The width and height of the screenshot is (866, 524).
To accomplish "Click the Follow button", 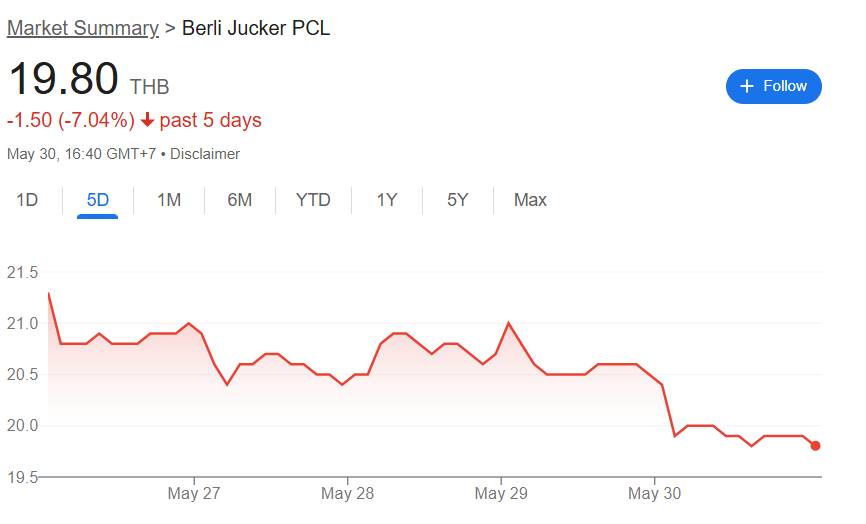I will tap(773, 86).
